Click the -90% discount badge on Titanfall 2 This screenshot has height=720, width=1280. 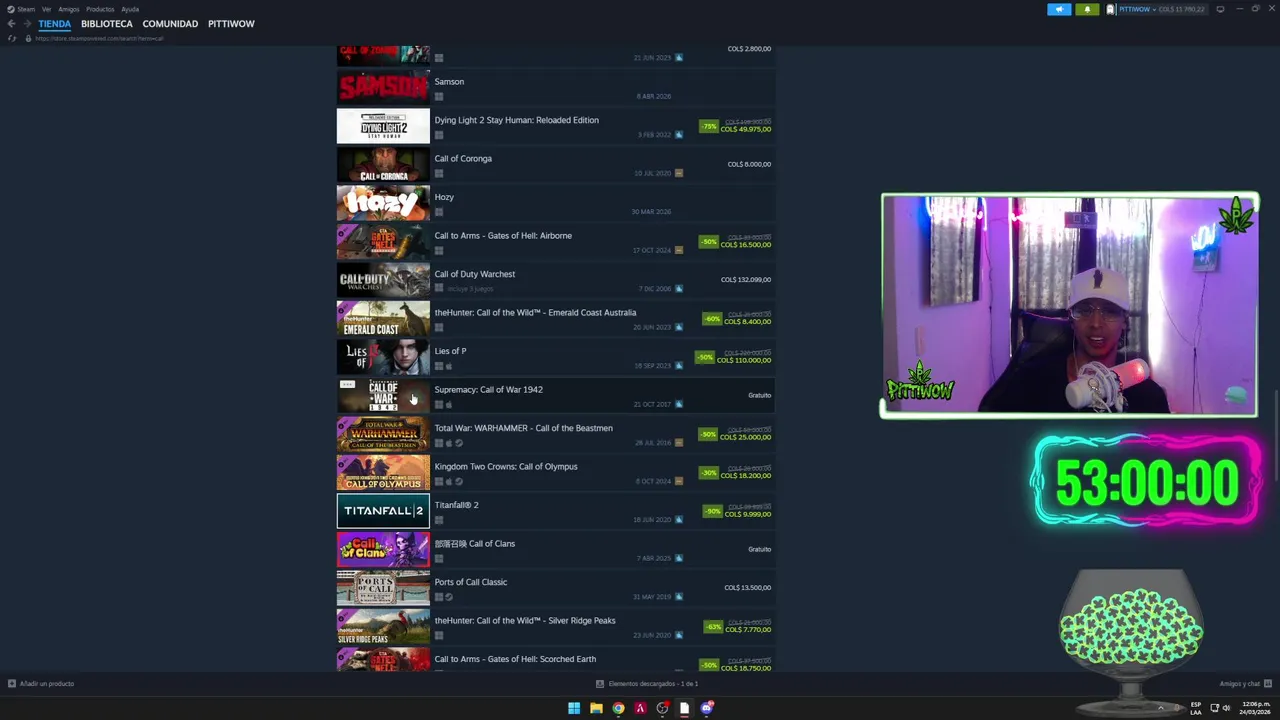point(712,511)
